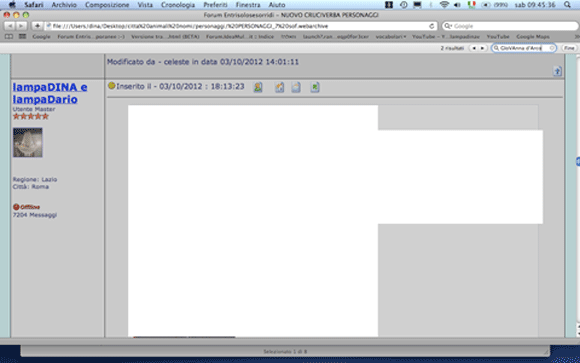Open the Cronologia menu
Image resolution: width=580 pixels, height=363 pixels.
(x=178, y=5)
